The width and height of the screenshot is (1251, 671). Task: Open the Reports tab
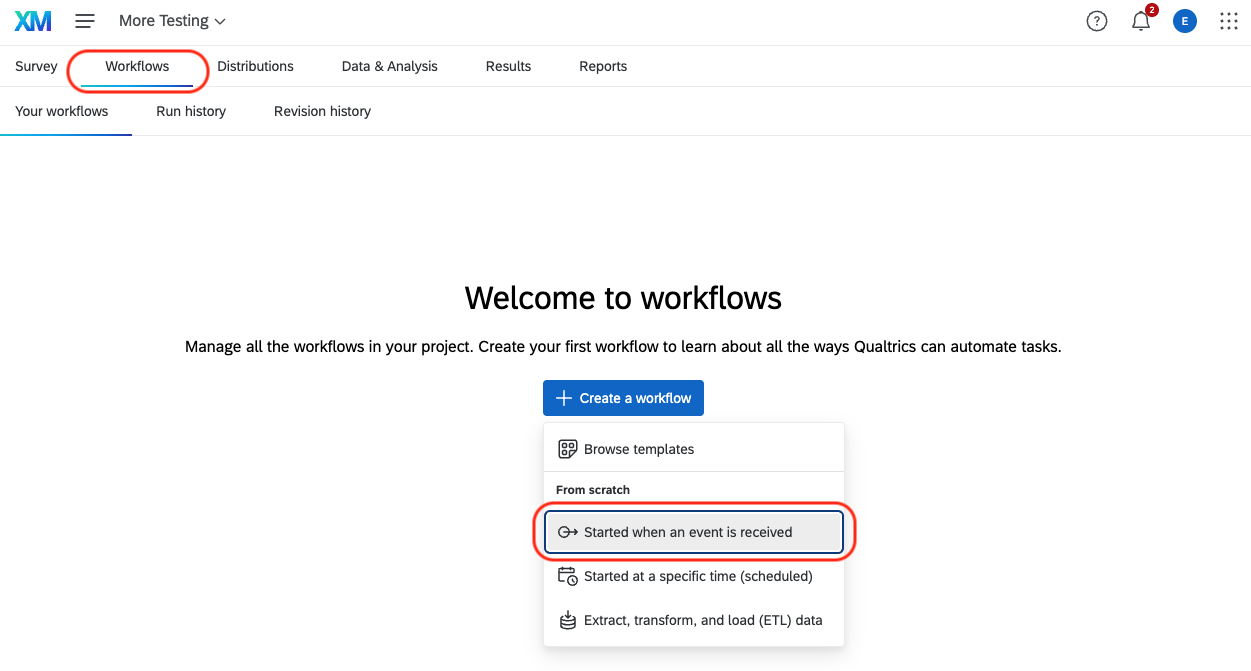pyautogui.click(x=603, y=66)
